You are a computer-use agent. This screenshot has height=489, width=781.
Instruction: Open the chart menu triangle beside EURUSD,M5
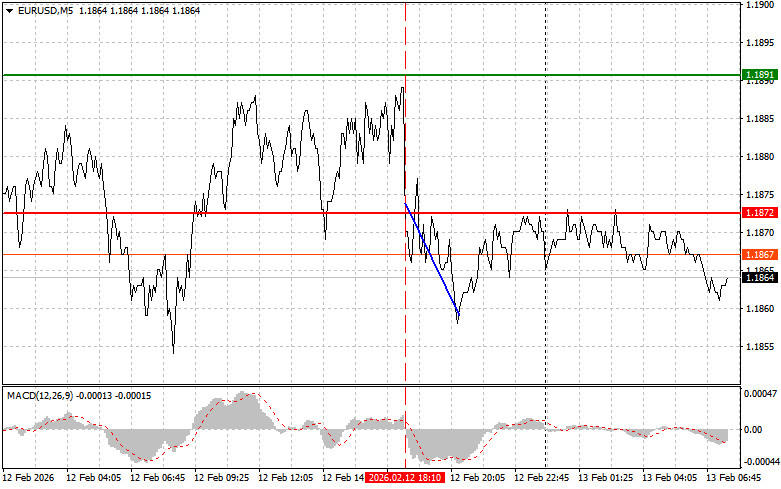(9, 10)
